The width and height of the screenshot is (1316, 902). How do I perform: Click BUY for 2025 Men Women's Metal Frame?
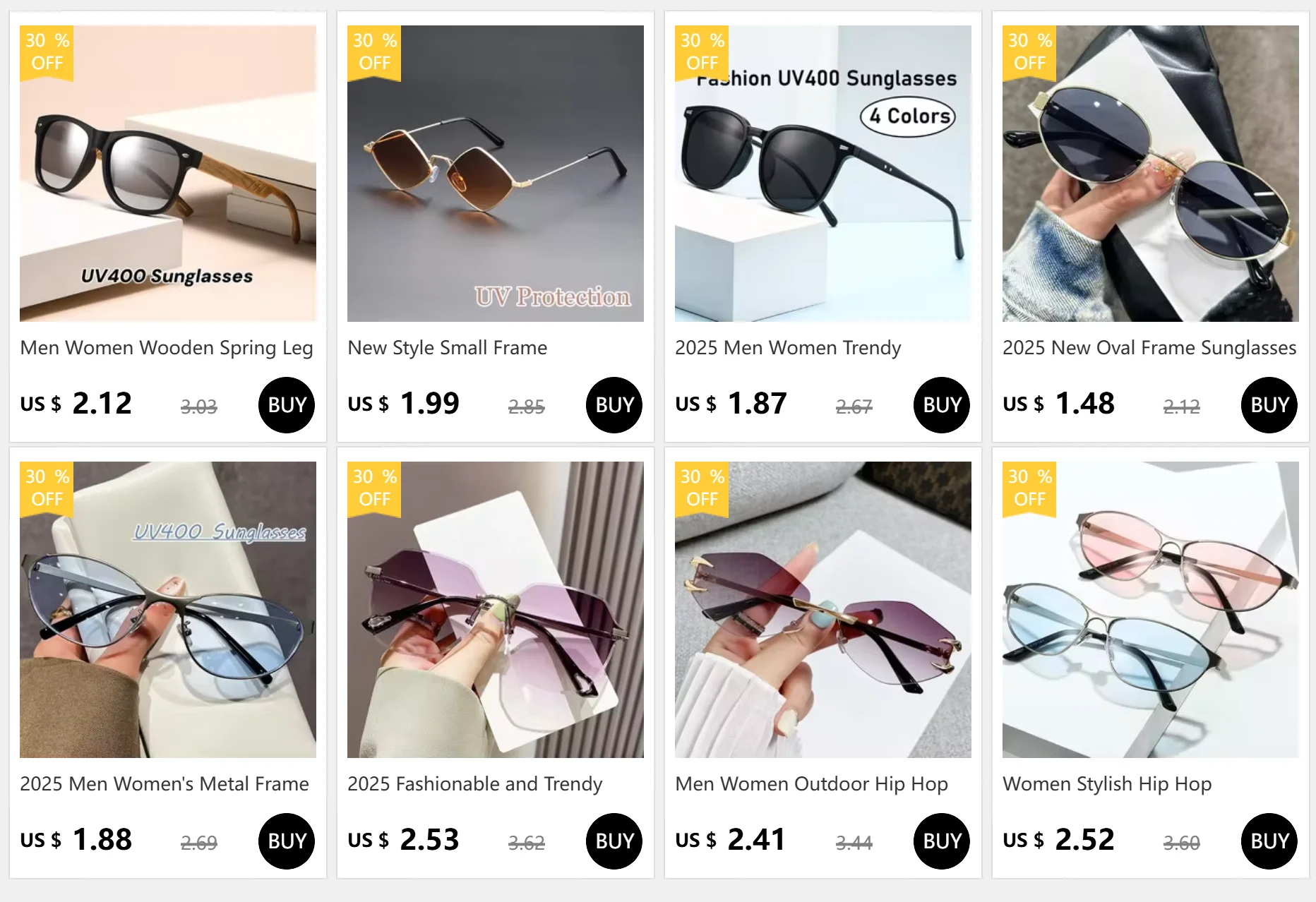click(x=287, y=841)
